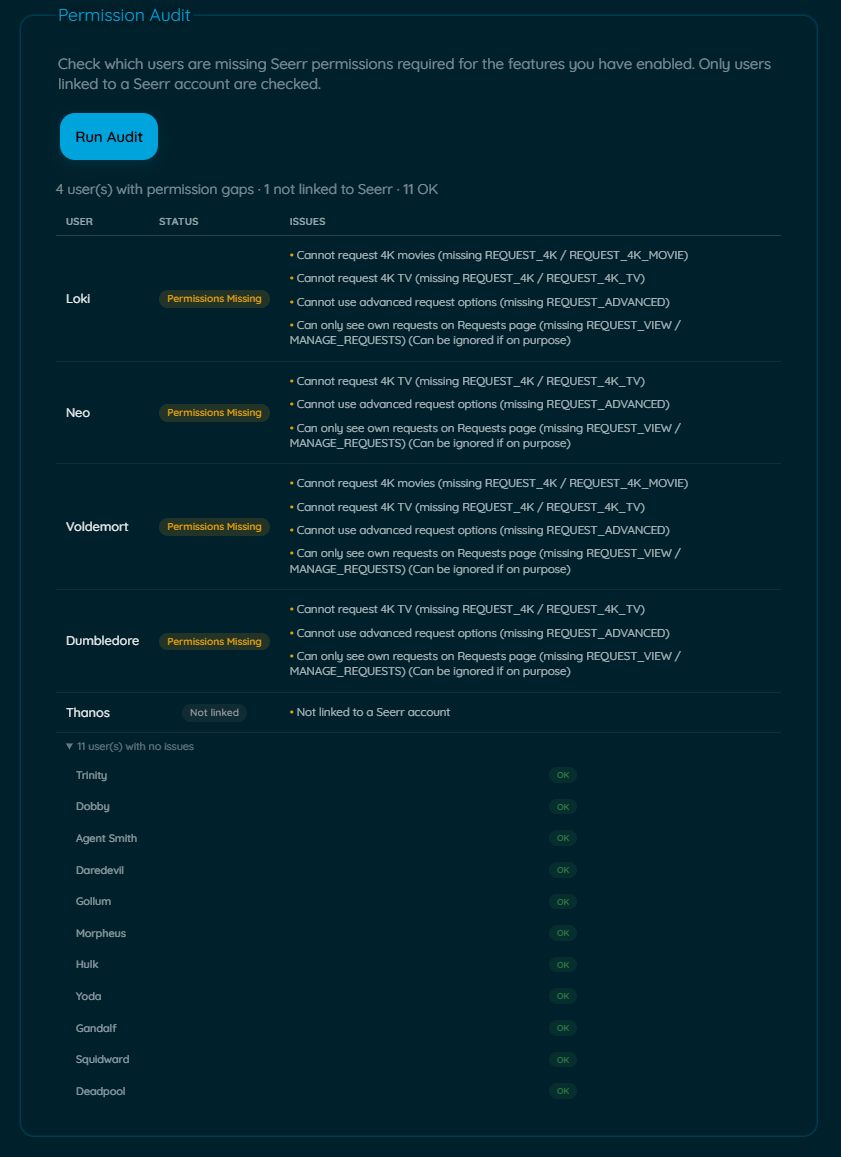Select Daredevil in the no-issues list

coord(100,870)
